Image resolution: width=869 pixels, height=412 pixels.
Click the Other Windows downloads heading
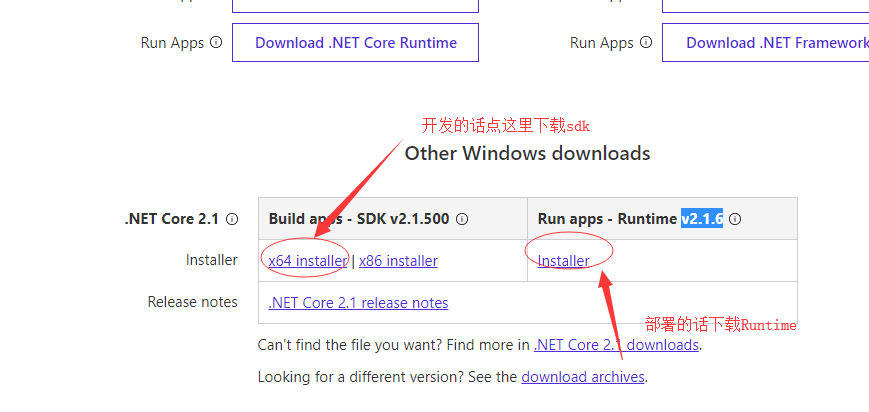click(x=527, y=153)
